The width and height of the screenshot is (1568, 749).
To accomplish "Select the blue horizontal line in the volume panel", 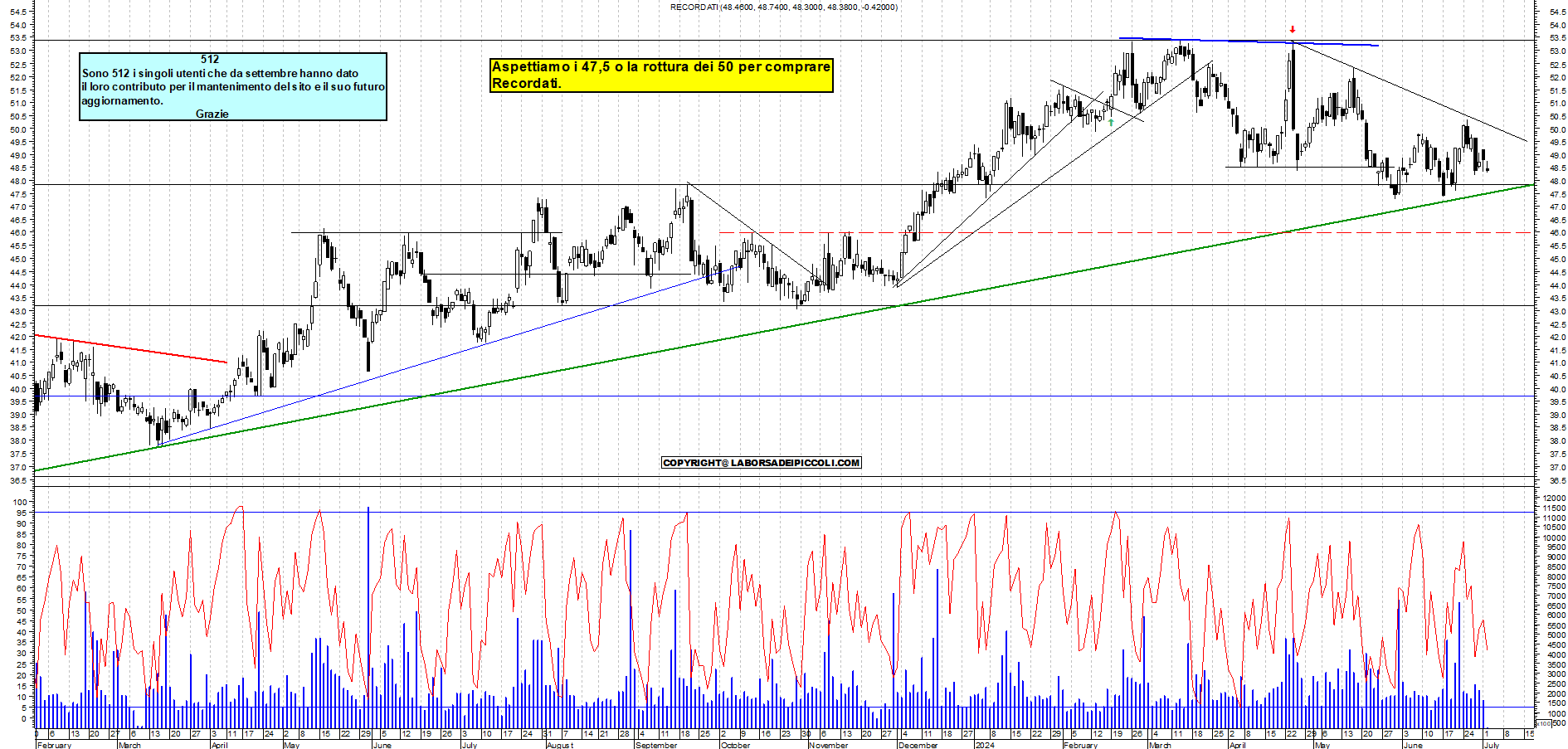I will (784, 708).
